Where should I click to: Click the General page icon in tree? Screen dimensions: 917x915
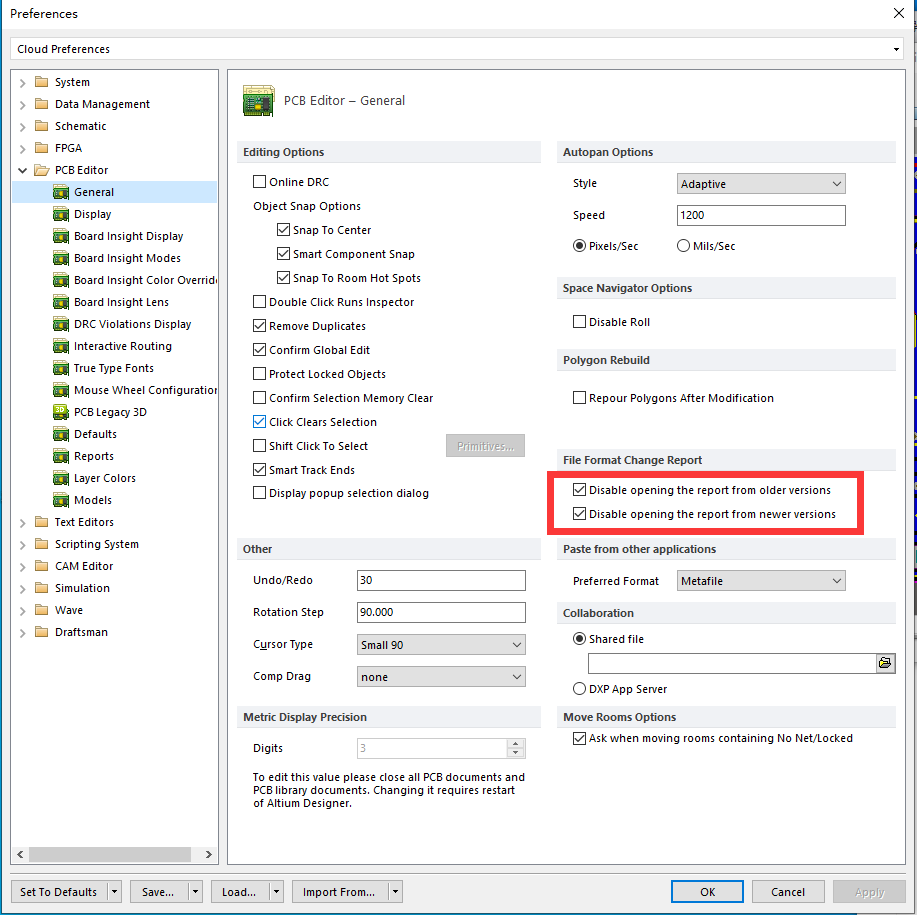click(x=61, y=192)
